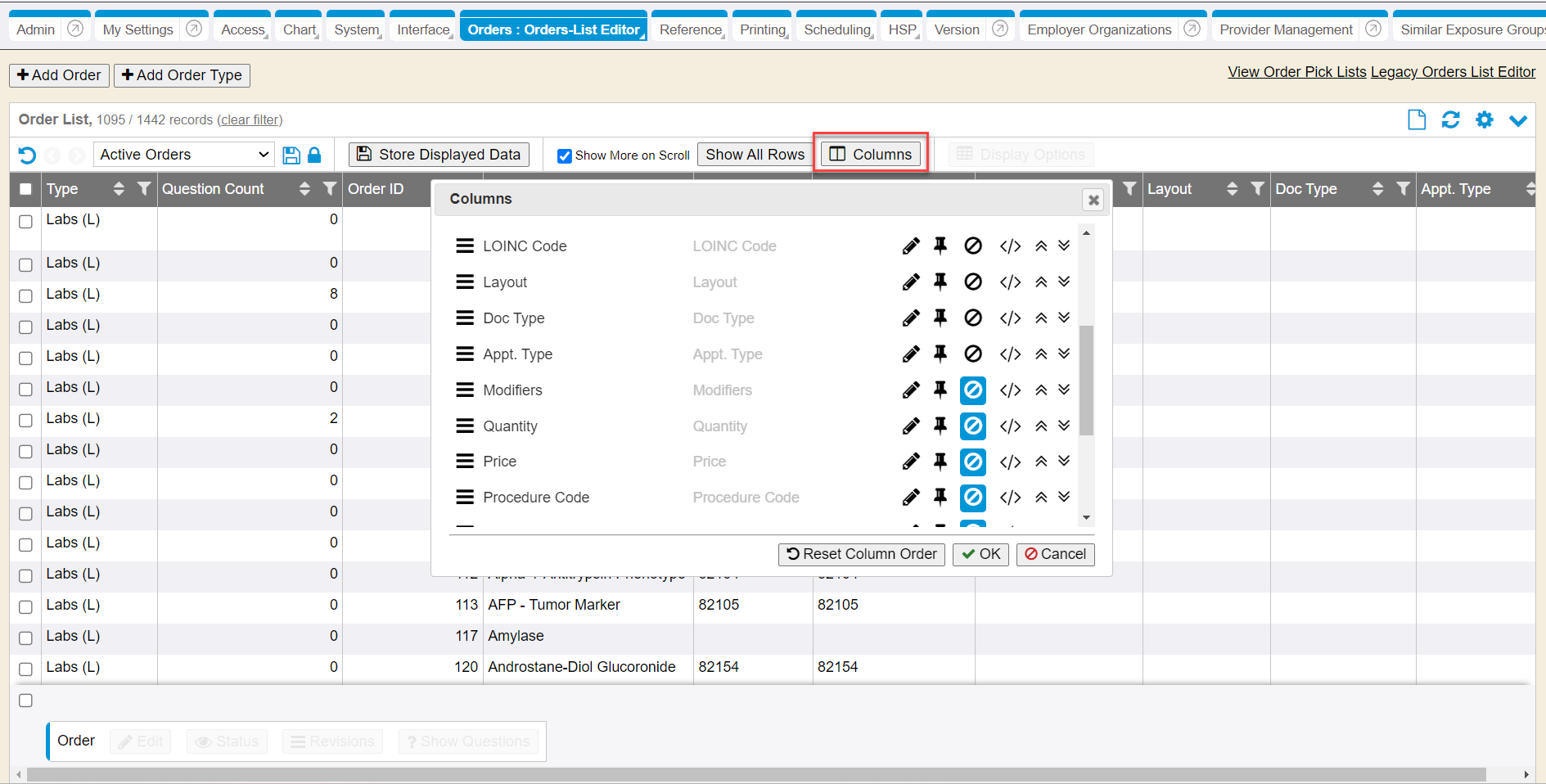This screenshot has width=1546, height=784.
Task: Check the select-all checkbox in table header
Action: 25,189
